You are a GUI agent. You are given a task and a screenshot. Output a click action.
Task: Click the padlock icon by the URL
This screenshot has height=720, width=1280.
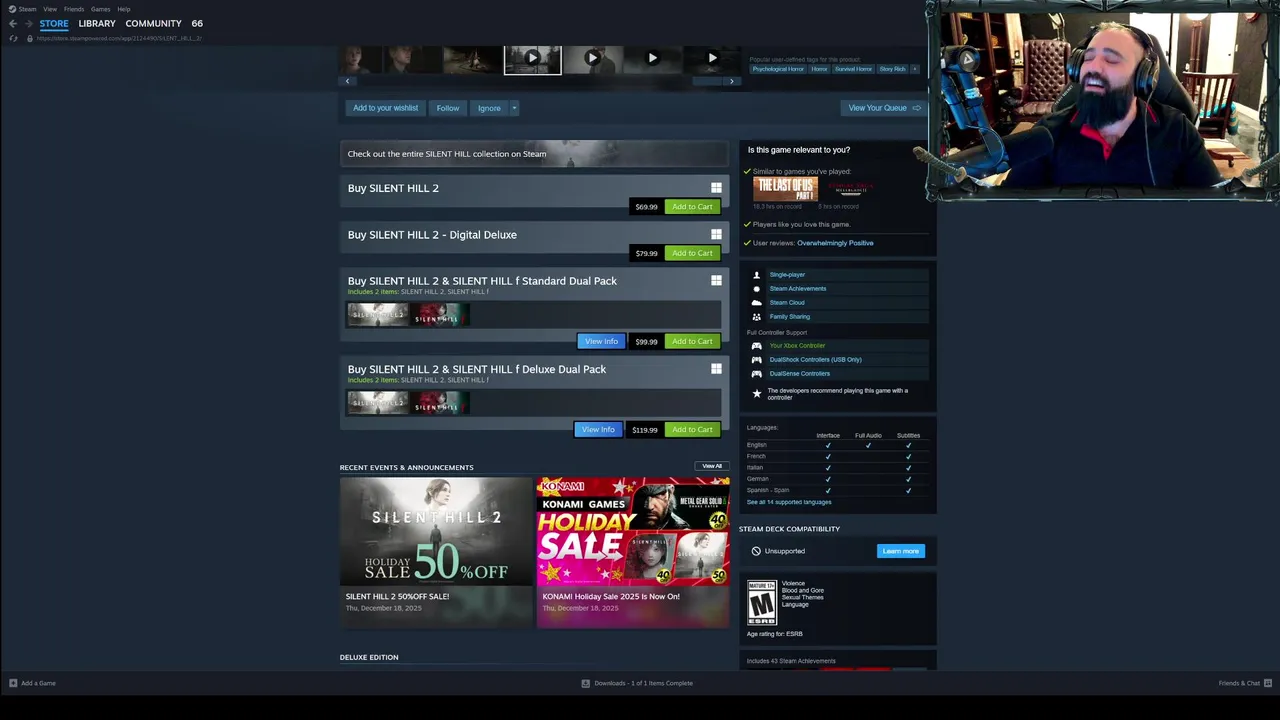click(x=29, y=38)
